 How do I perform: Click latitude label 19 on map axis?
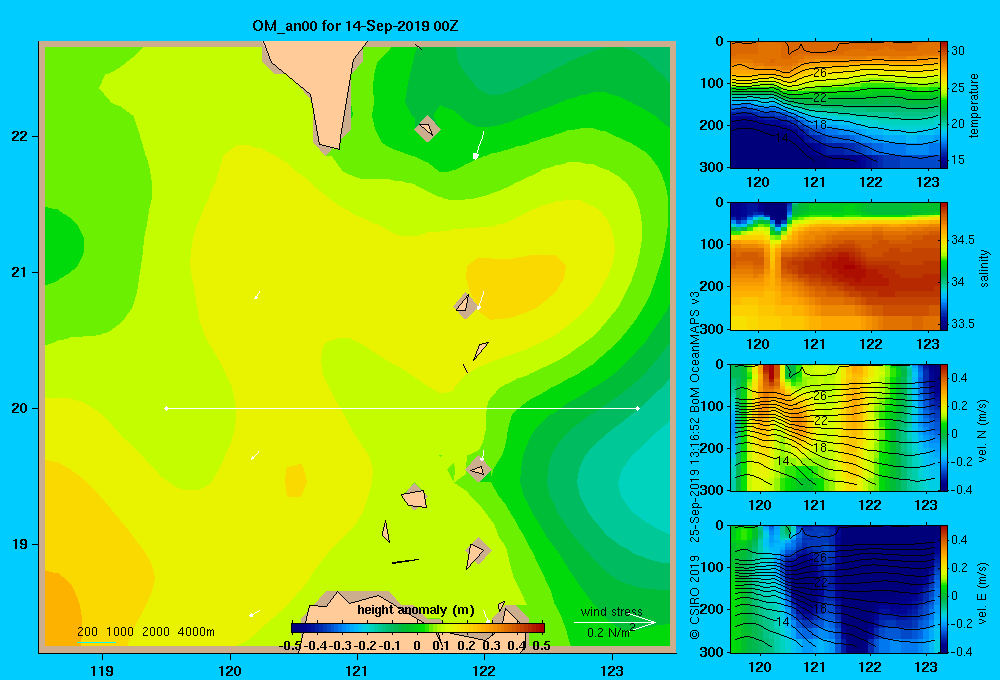pyautogui.click(x=20, y=544)
